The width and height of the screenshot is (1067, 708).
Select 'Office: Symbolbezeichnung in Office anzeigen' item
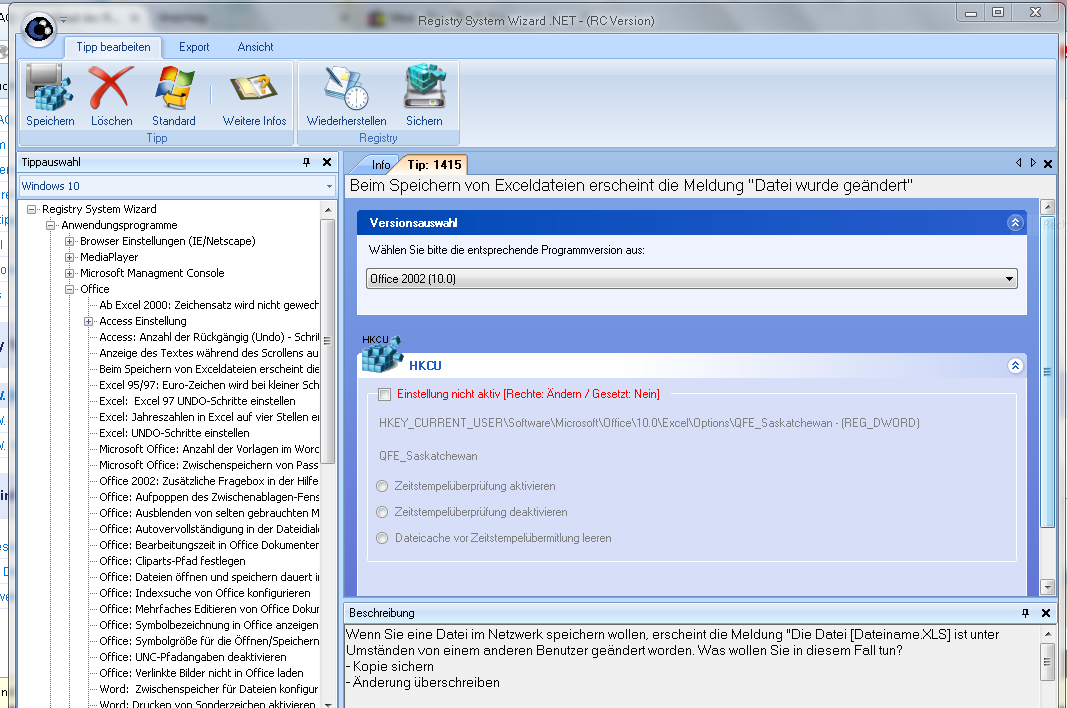(209, 625)
